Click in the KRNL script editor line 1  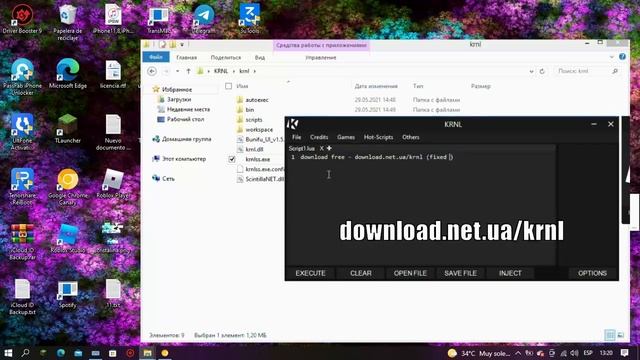[377, 157]
